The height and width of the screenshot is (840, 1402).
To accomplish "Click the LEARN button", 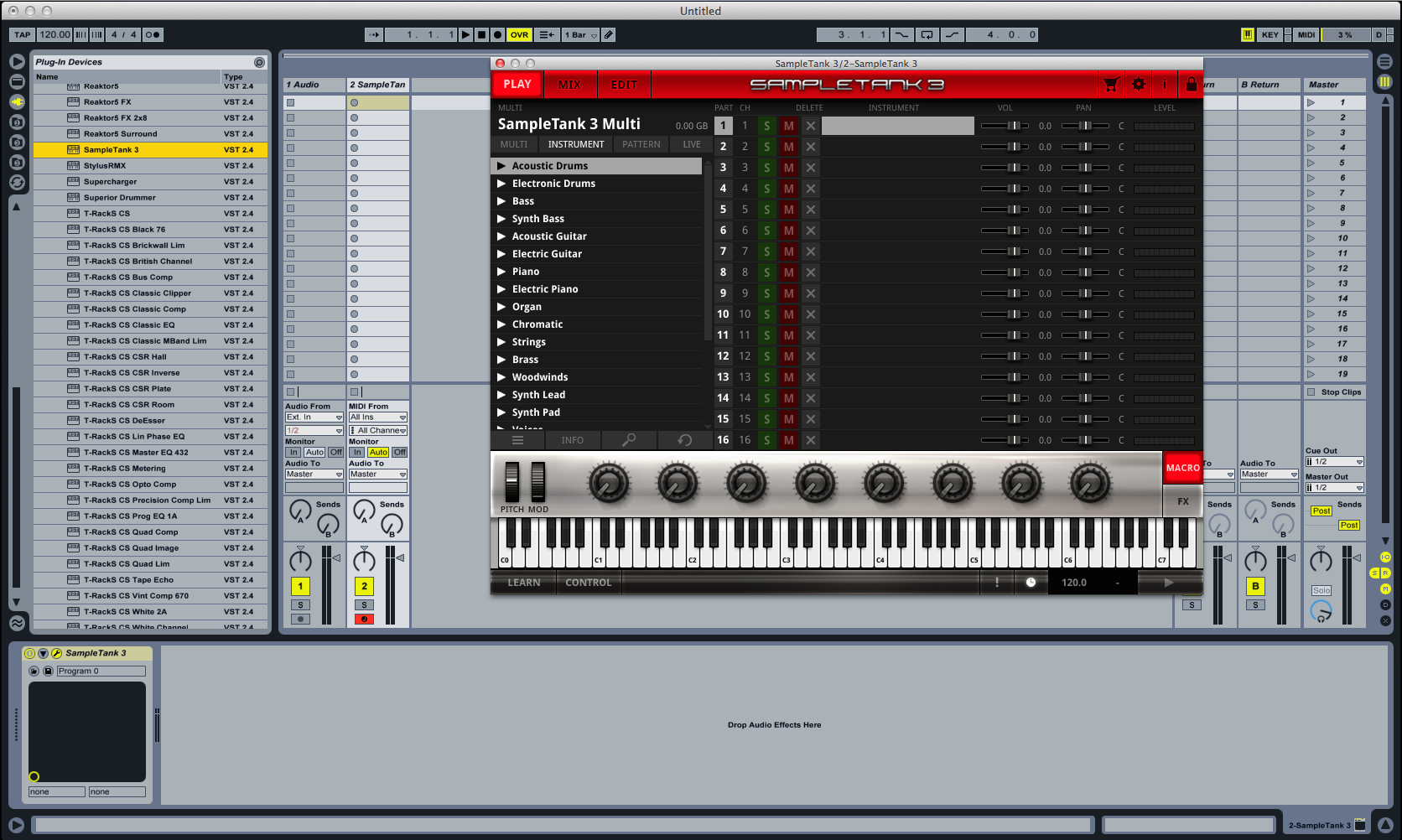I will coord(524,583).
